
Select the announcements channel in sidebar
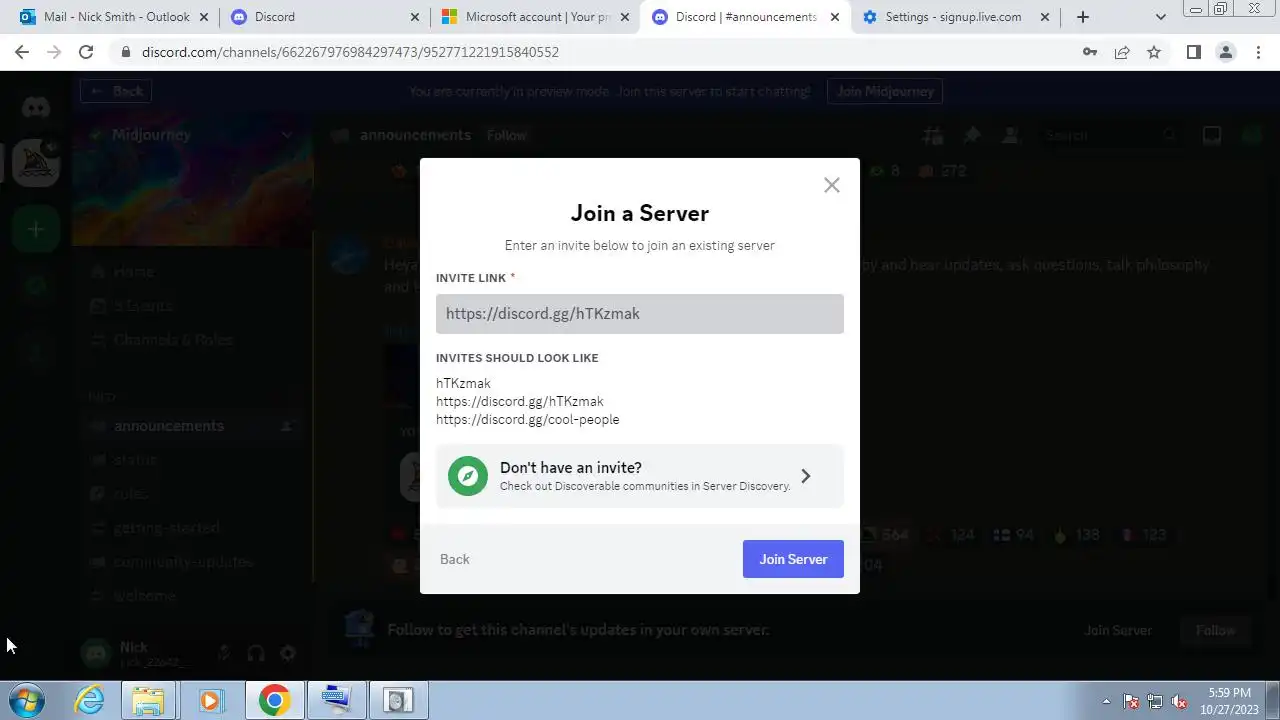click(192, 426)
